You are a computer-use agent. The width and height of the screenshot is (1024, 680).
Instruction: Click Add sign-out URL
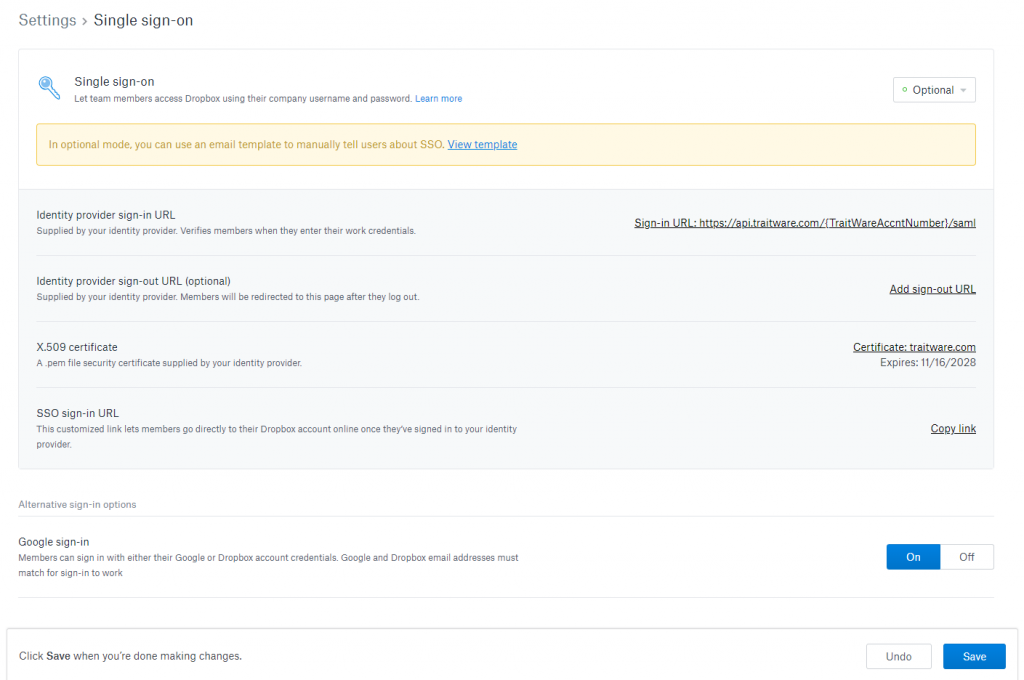tap(932, 289)
